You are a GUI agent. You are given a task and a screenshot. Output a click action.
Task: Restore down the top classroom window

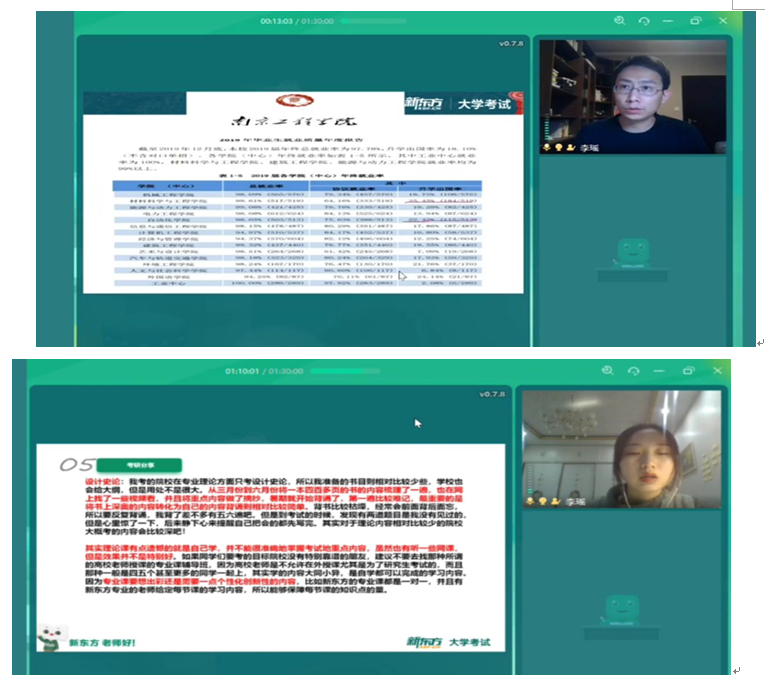(695, 20)
